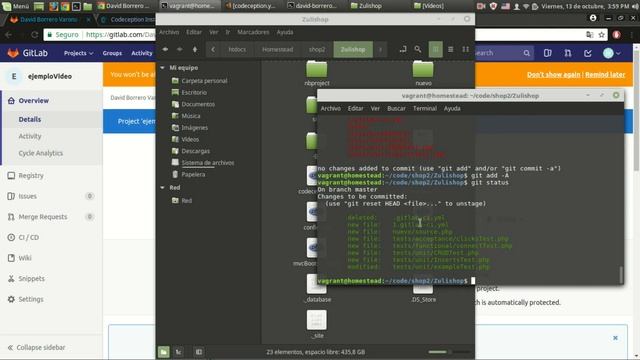
Task: Open the GitLab issues board icon
Action: pyautogui.click(x=548, y=53)
